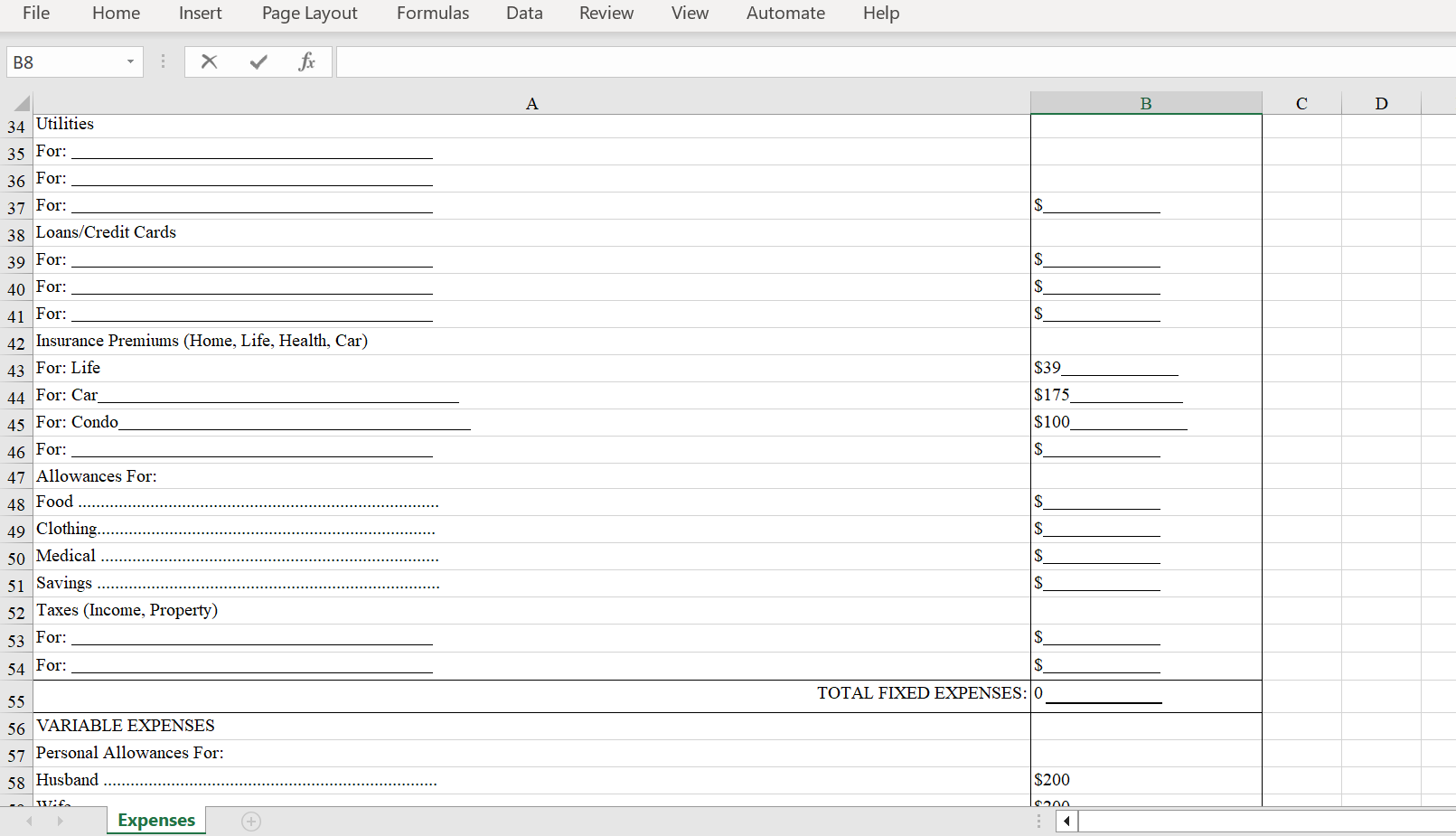1456x836 pixels.
Task: Click the 'Personal Allowances For:' cell
Action: pyautogui.click(x=531, y=754)
